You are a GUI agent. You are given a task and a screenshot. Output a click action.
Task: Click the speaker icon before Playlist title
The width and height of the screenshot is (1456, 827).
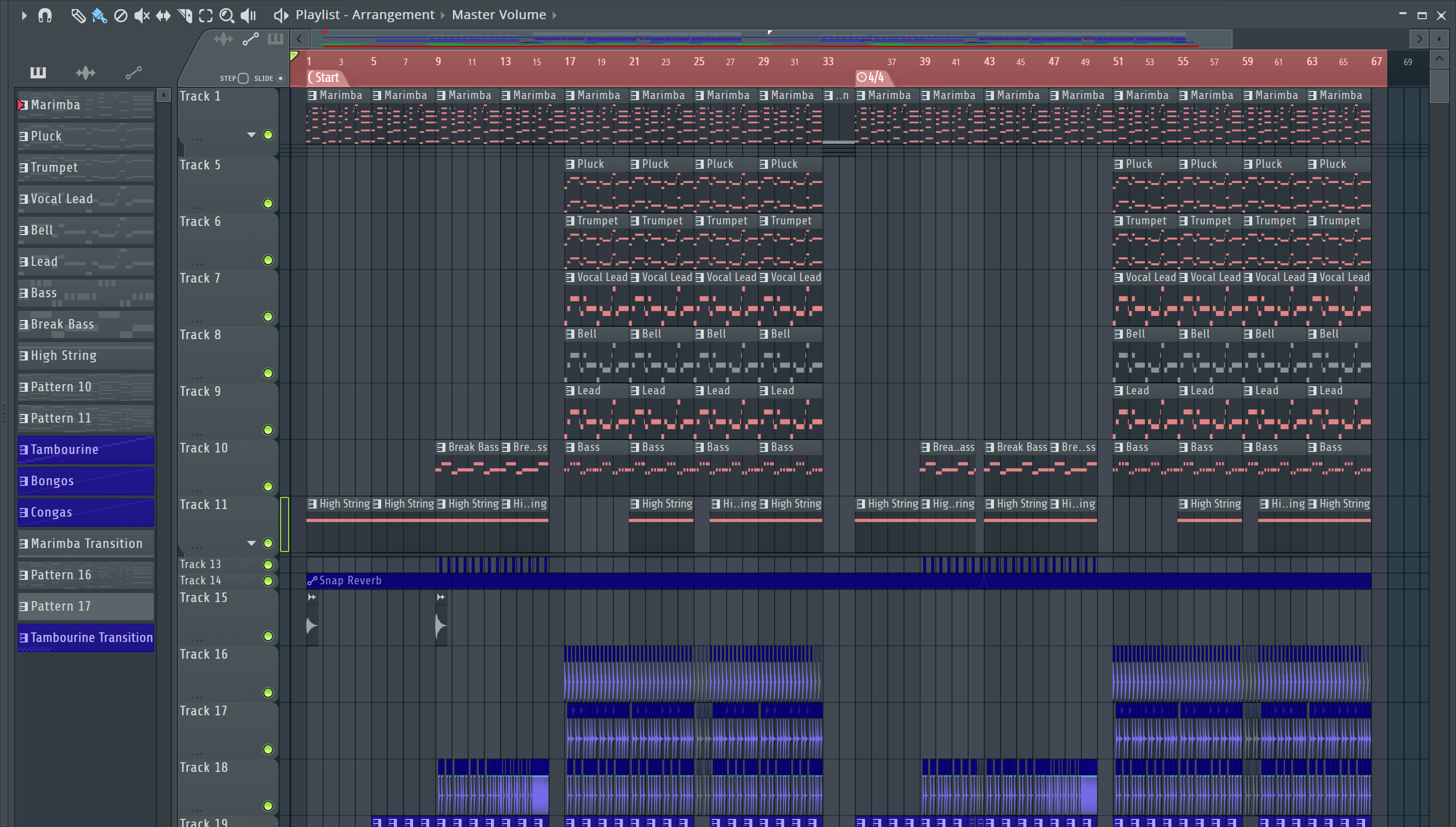(281, 15)
